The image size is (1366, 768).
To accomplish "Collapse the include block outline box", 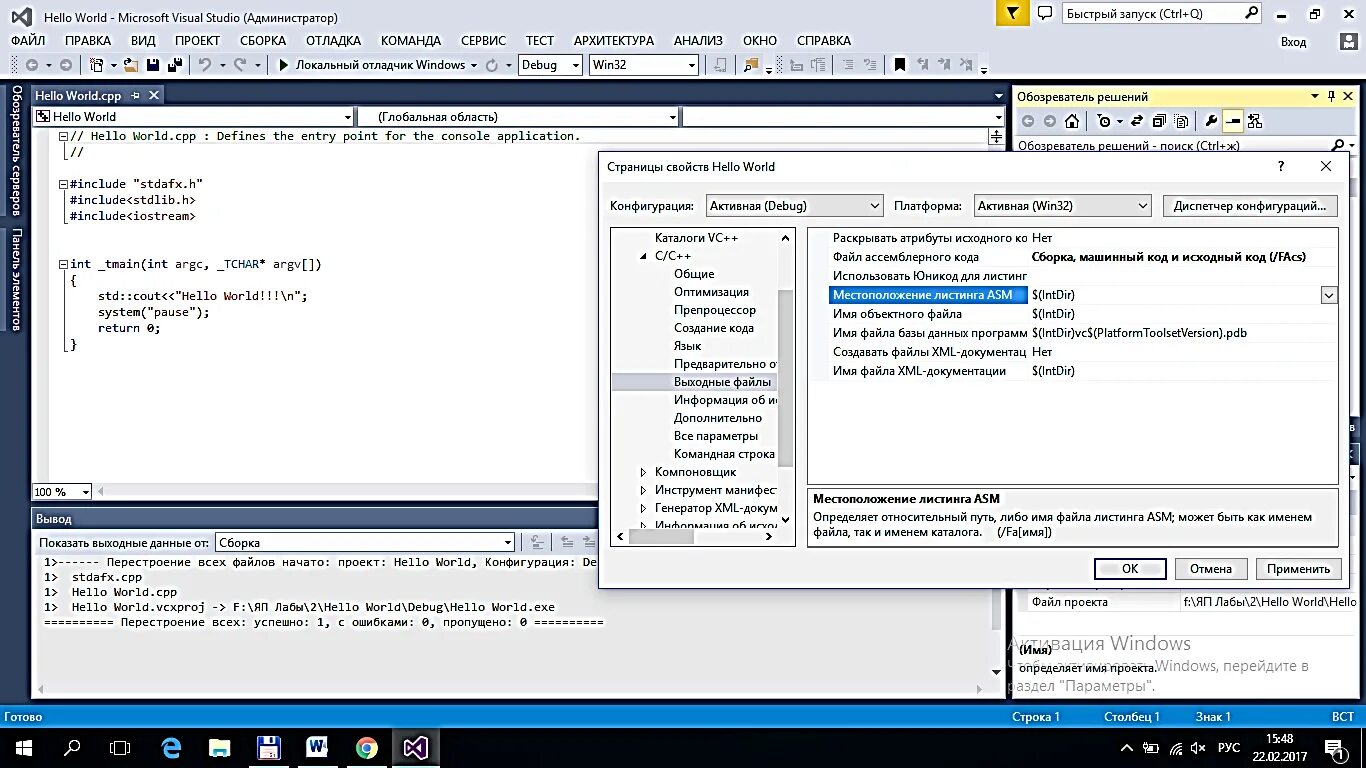I will [63, 184].
